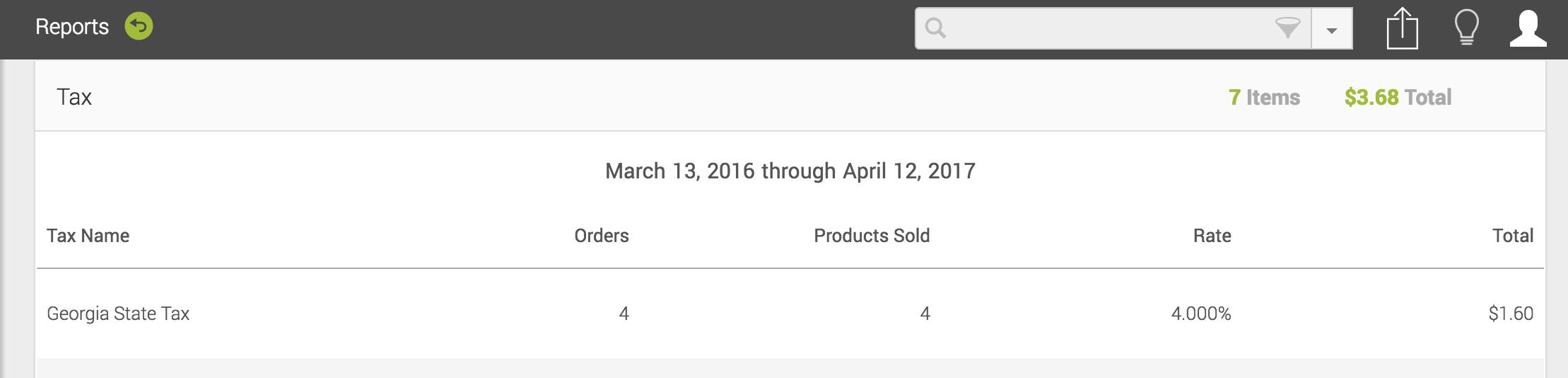The image size is (1568, 378).
Task: Click the search magnifier icon
Action: 935,28
